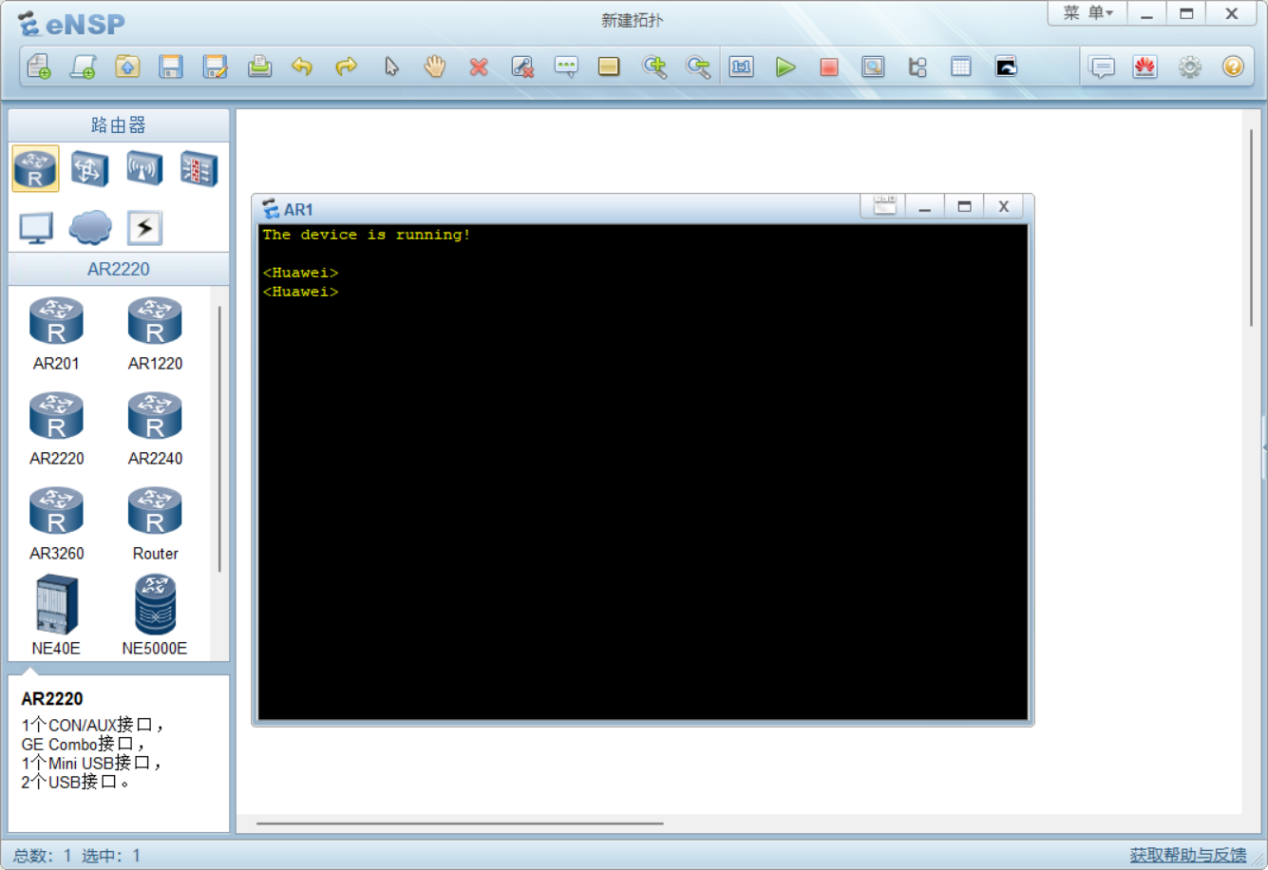Click the second new-topology sample icon
1268x870 pixels.
pos(83,67)
